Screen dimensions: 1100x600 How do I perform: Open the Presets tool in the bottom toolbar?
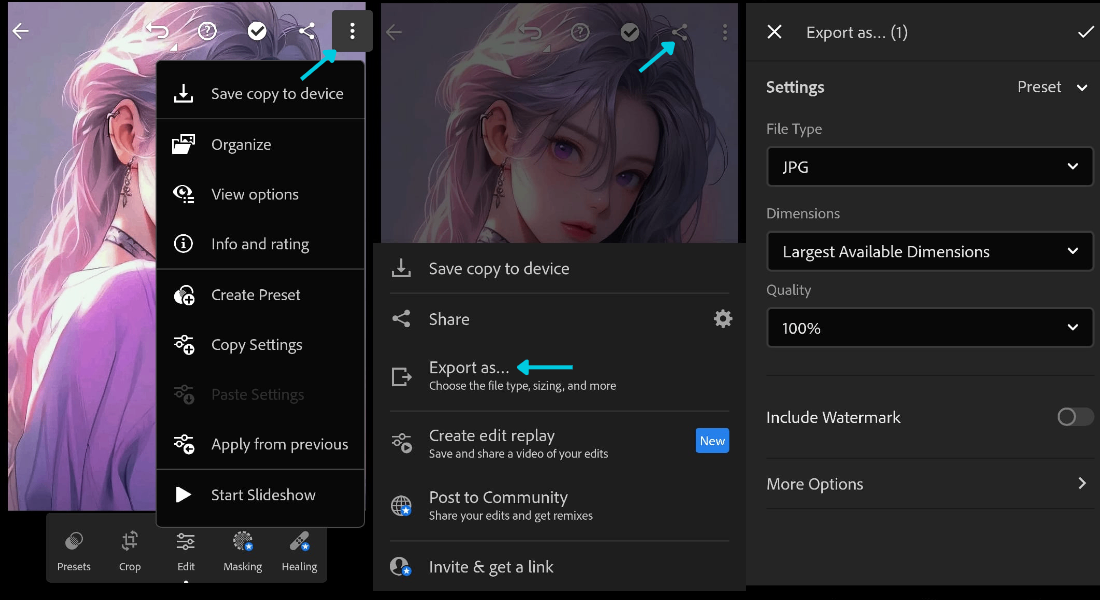tap(74, 552)
